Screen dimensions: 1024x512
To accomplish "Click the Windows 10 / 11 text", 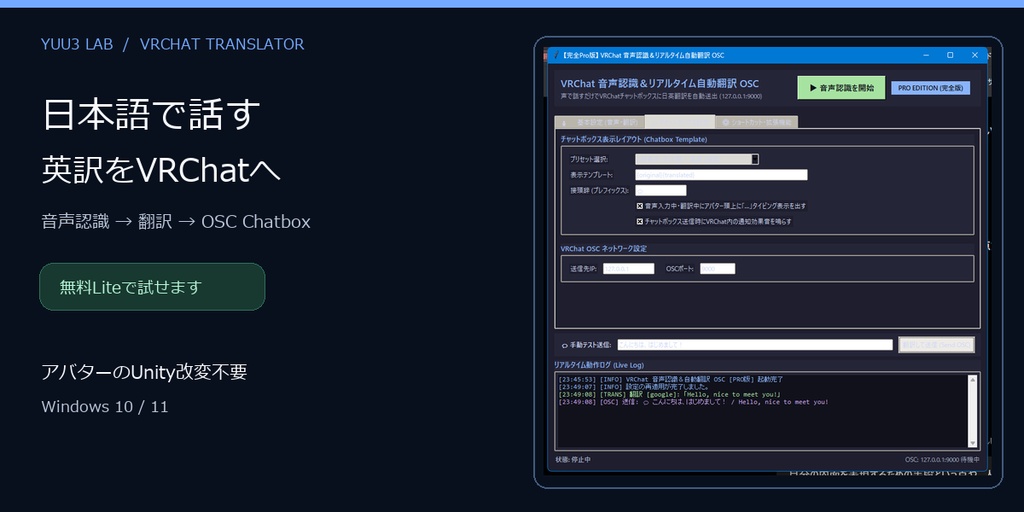I will tap(104, 407).
